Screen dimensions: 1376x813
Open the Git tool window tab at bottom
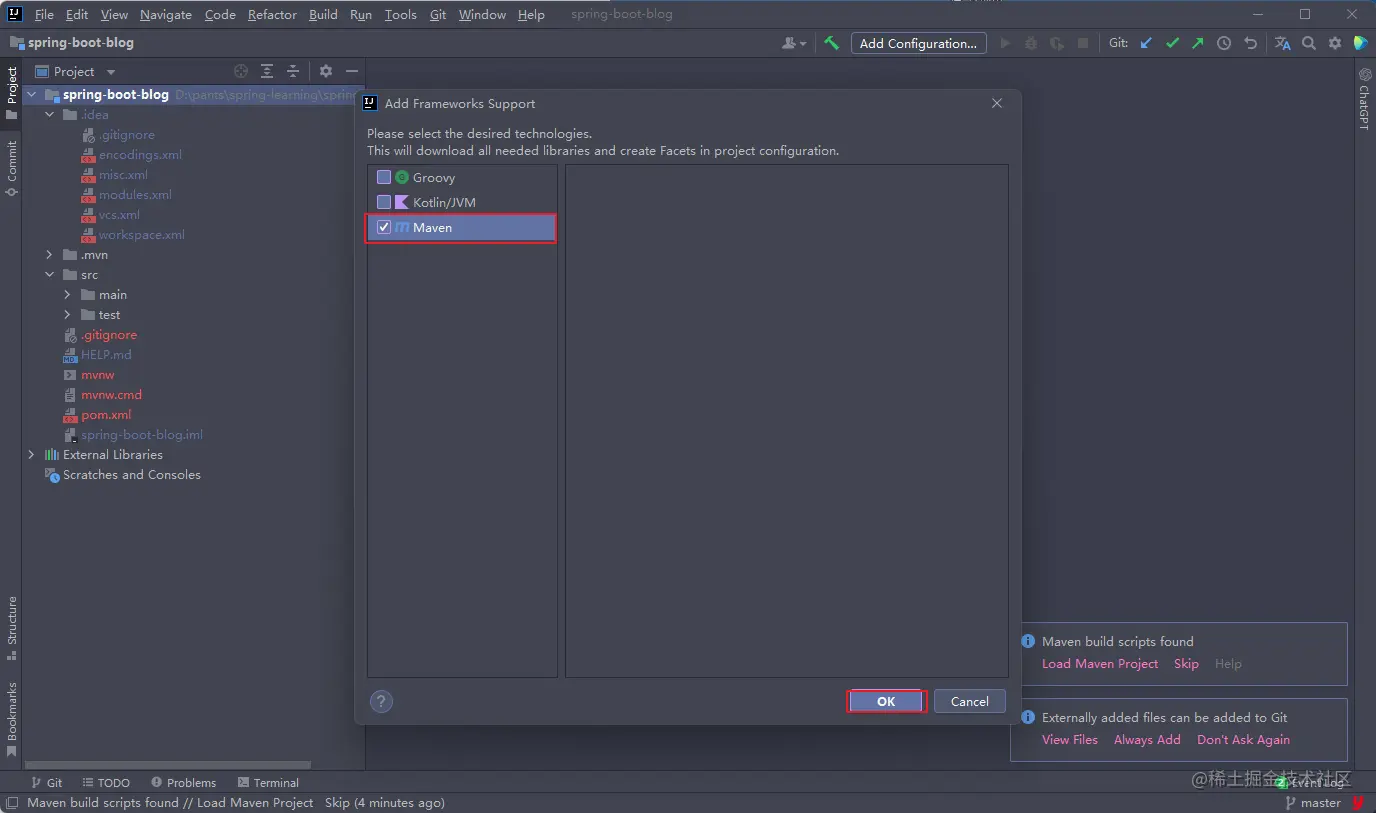tap(46, 782)
